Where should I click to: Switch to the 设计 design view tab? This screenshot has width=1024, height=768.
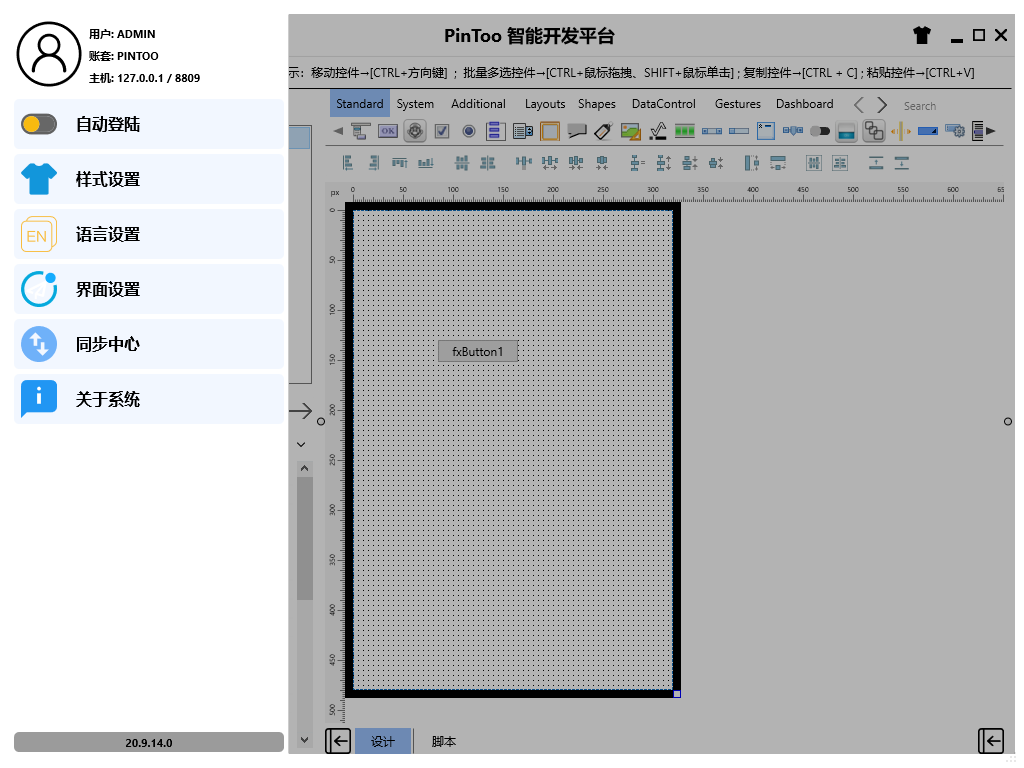coord(383,741)
